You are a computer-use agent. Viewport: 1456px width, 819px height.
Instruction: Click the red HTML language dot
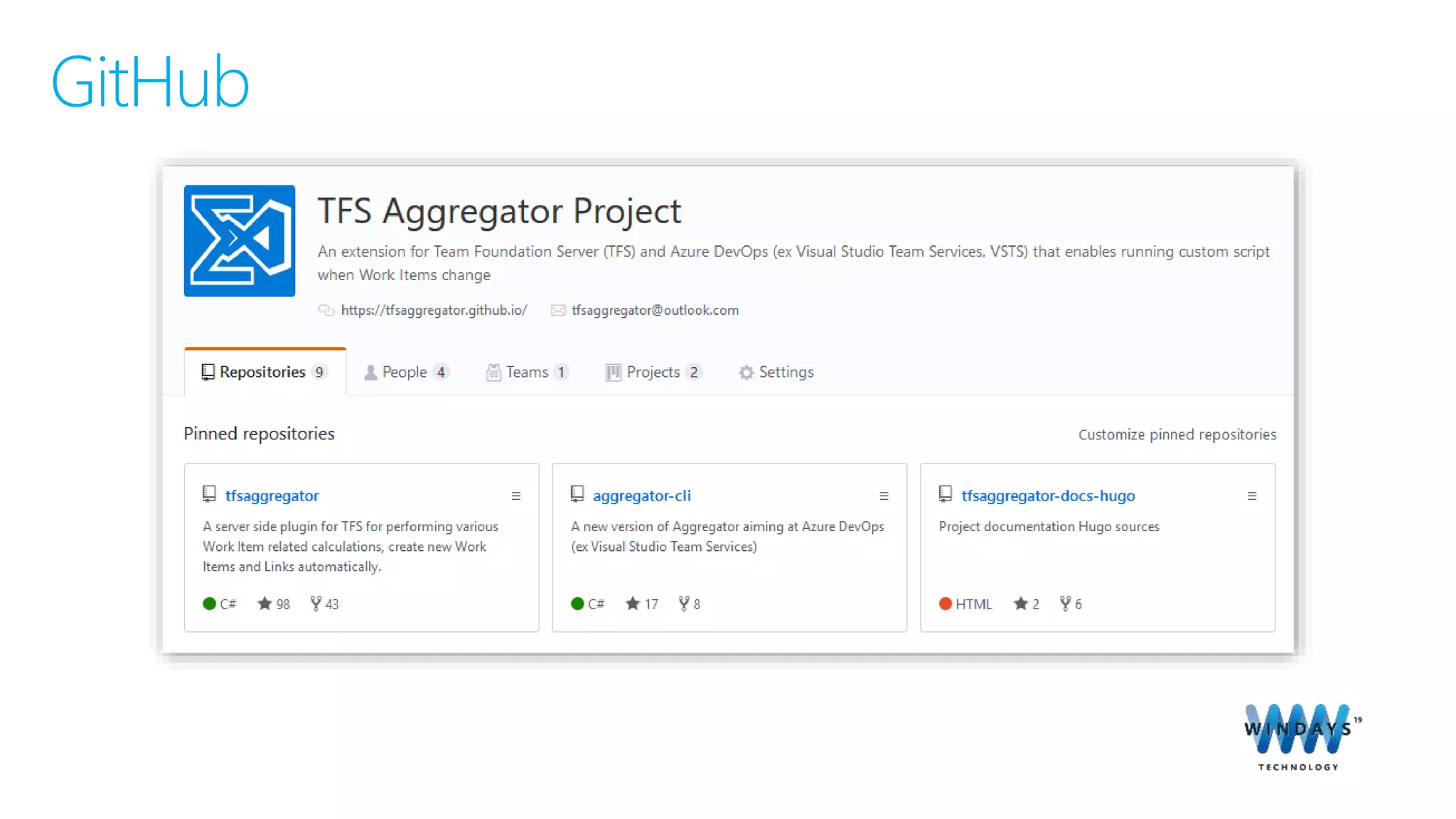point(946,604)
